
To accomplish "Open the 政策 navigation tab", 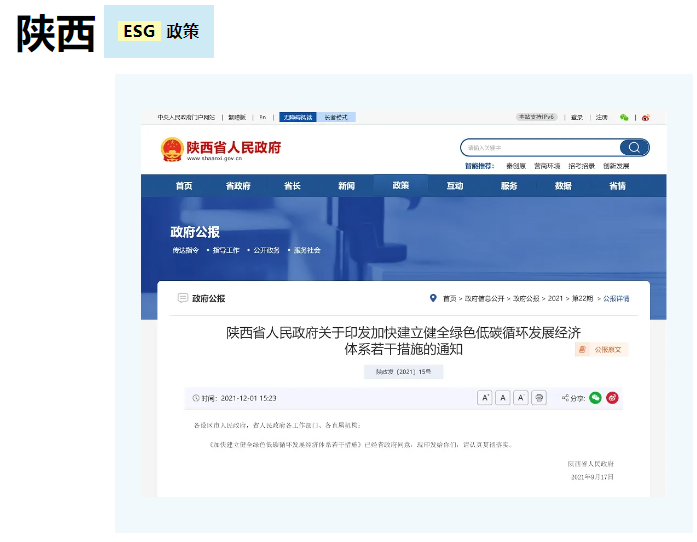I will point(401,185).
